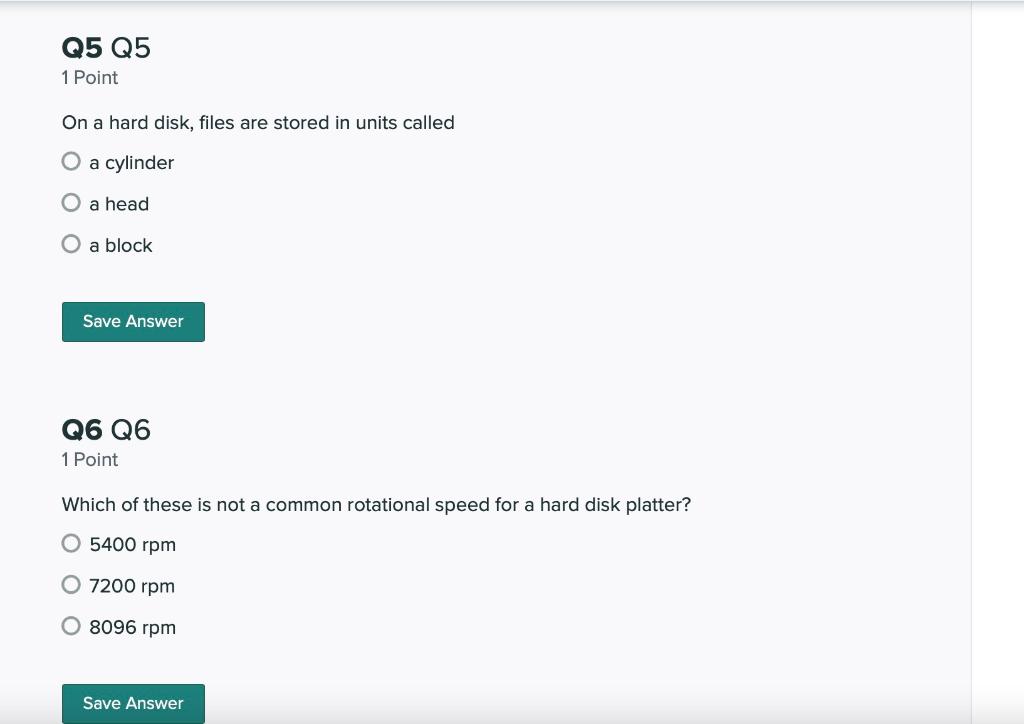
Task: Click the rotational speed question text
Action: tap(376, 505)
